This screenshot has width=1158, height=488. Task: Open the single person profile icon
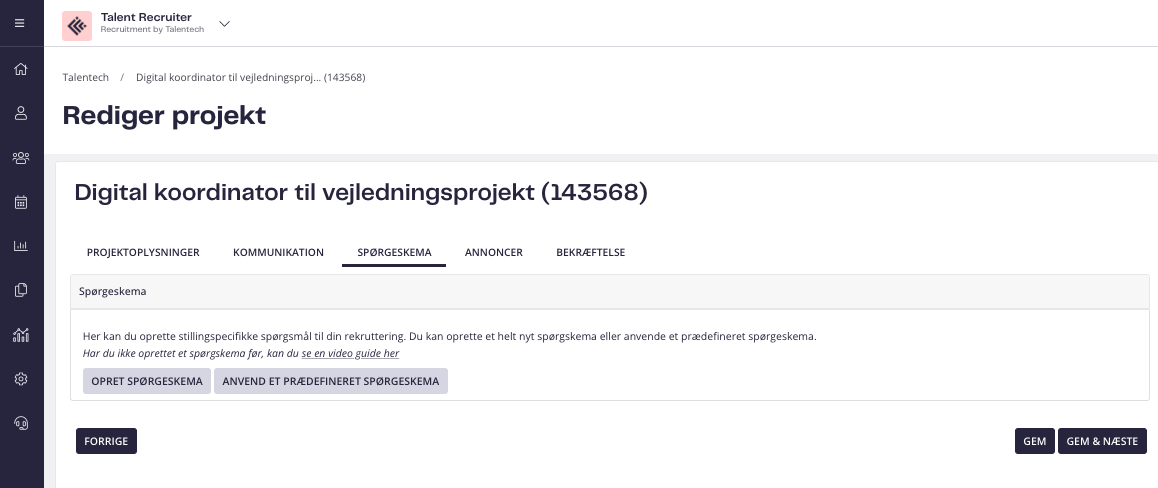21,113
